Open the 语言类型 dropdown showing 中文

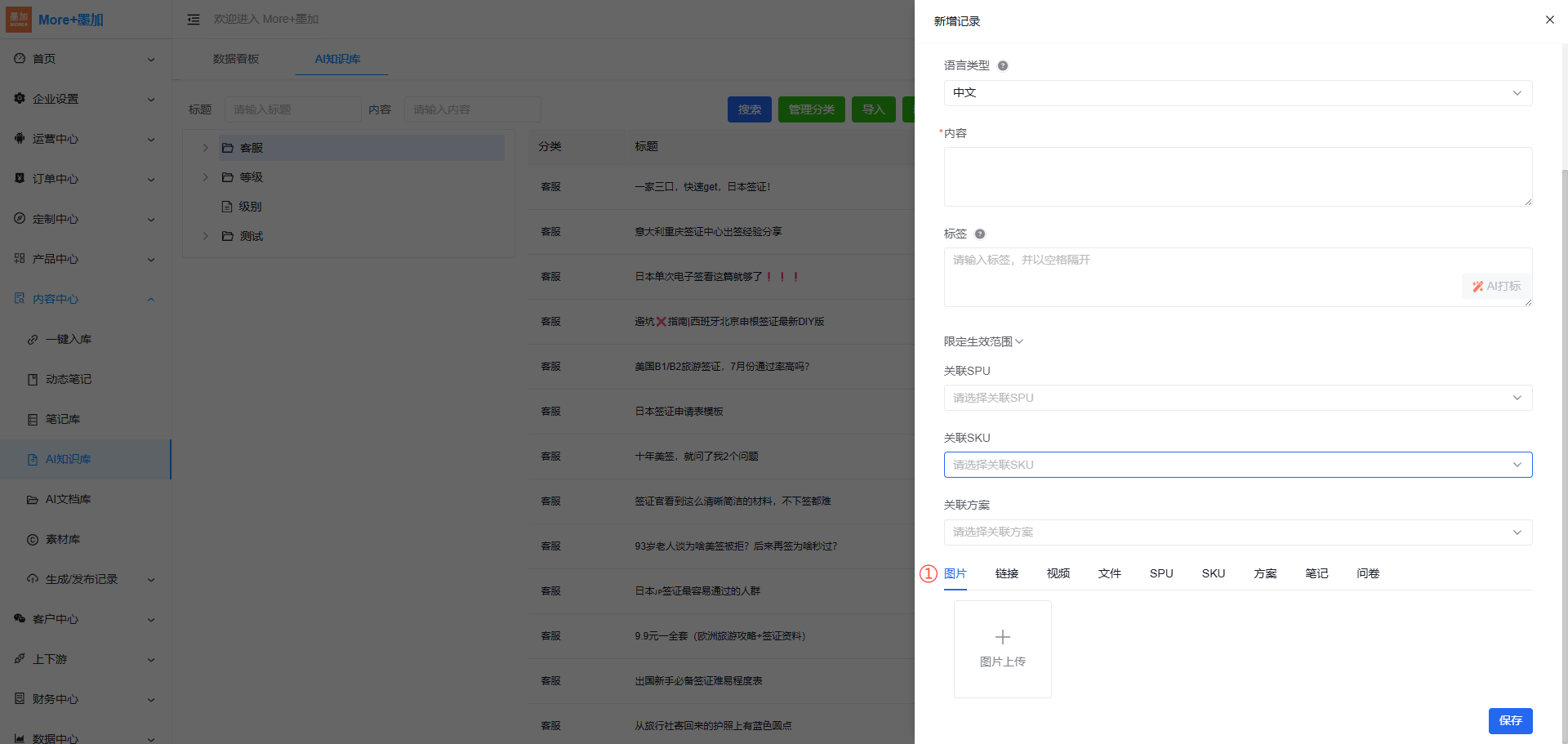[1237, 93]
